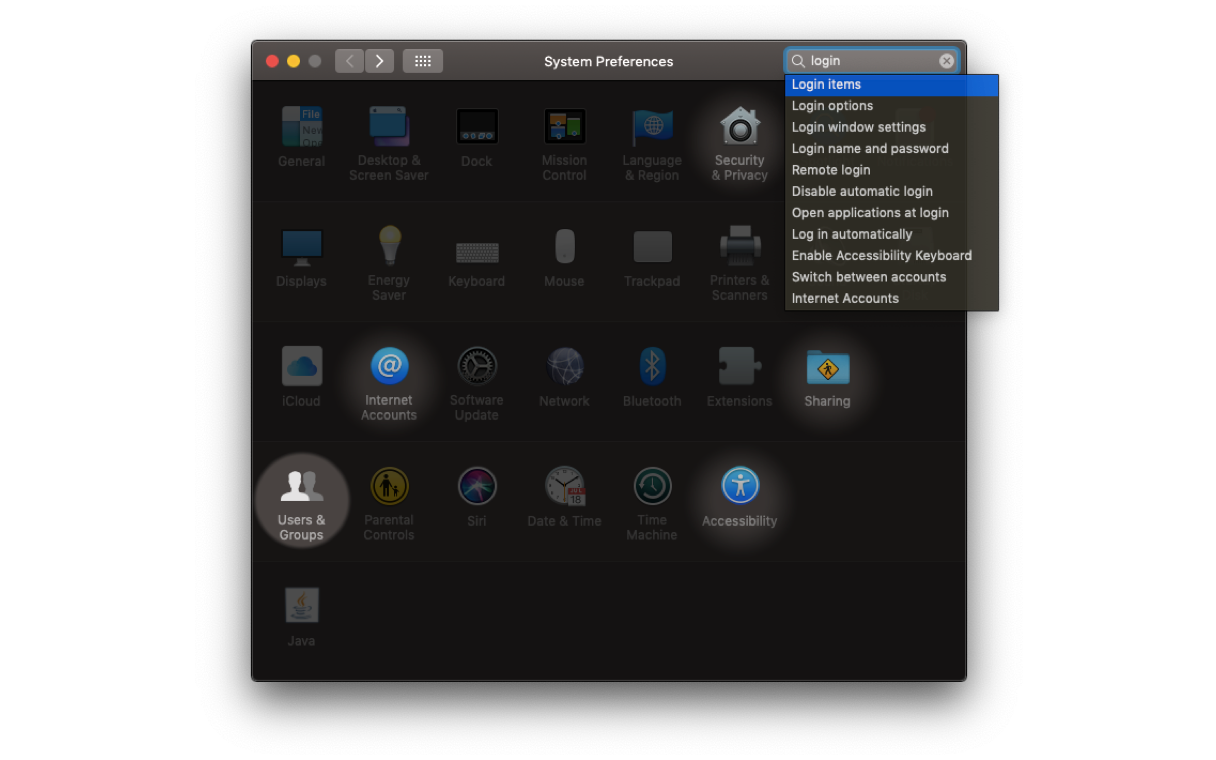The width and height of the screenshot is (1216, 760).
Task: Open the Network preference pane
Action: tap(564, 377)
